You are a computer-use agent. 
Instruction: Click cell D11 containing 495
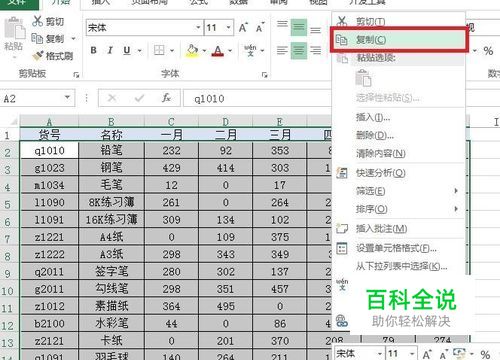[226, 306]
